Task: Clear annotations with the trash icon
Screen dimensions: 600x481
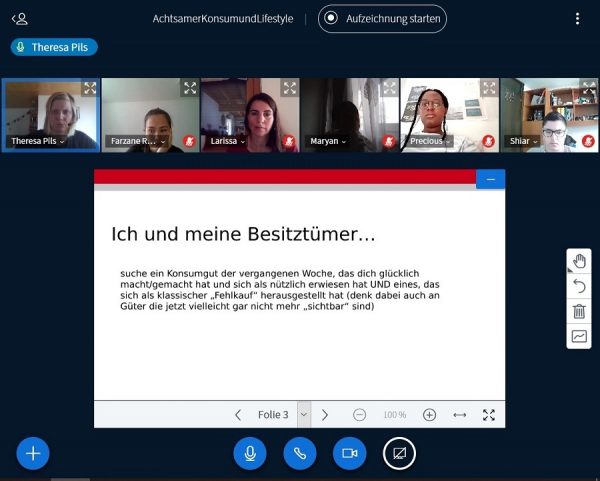Action: click(x=579, y=312)
